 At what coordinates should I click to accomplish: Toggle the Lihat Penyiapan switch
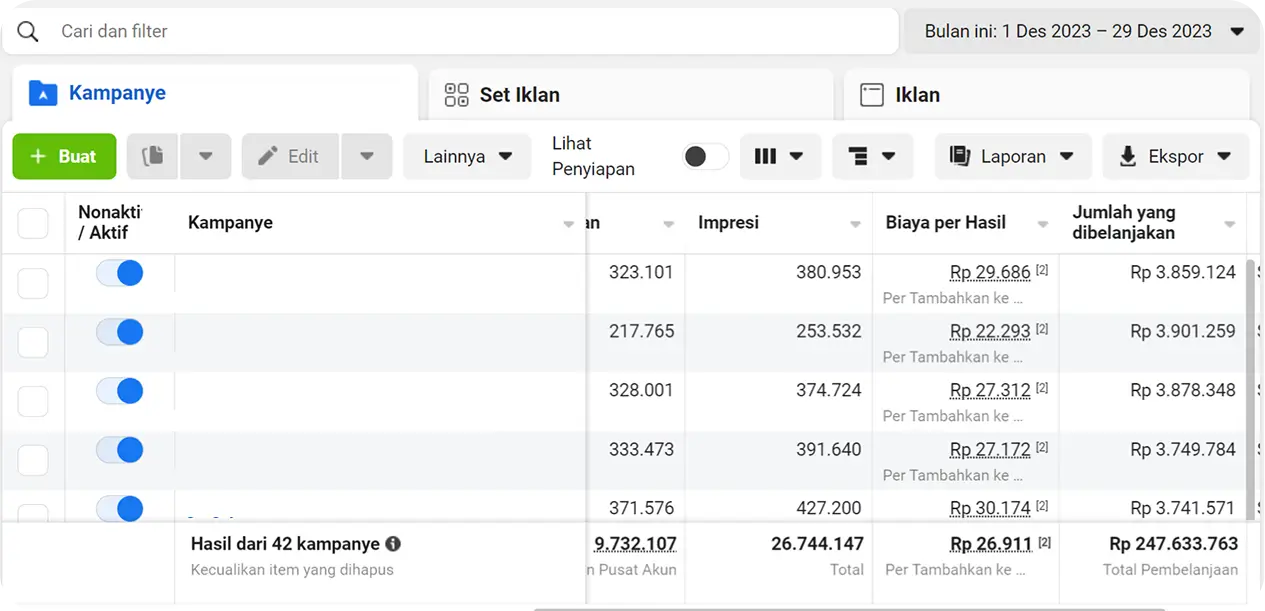pos(705,157)
